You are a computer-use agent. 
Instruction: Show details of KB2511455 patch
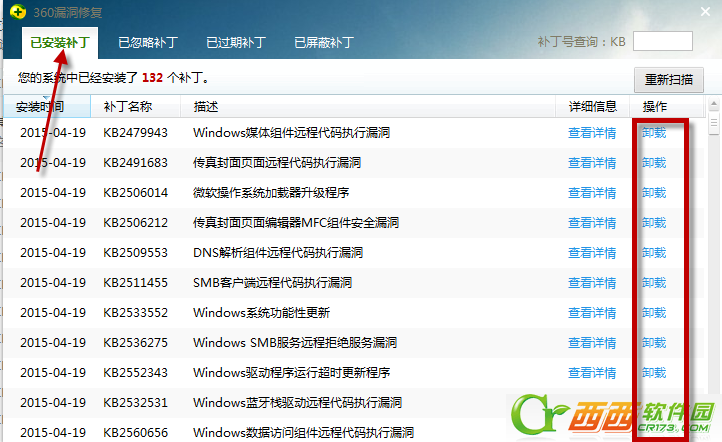click(592, 283)
